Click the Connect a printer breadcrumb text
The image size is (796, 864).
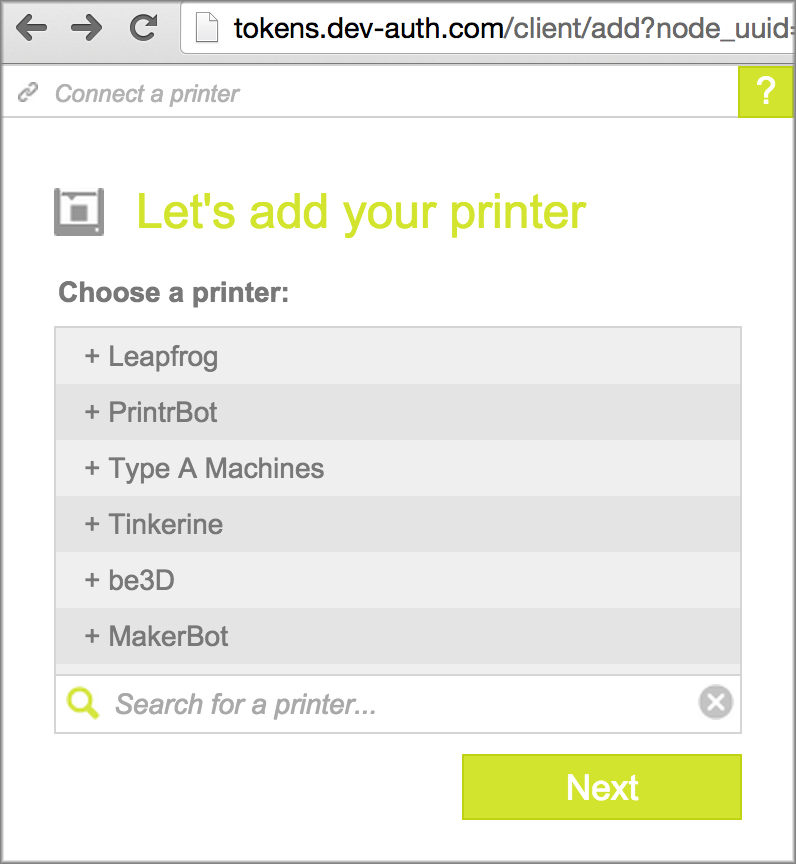pyautogui.click(x=147, y=94)
